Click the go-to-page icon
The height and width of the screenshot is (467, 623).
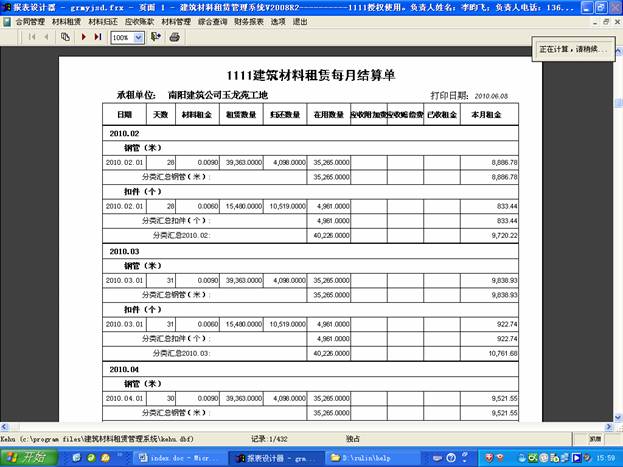[x=65, y=37]
